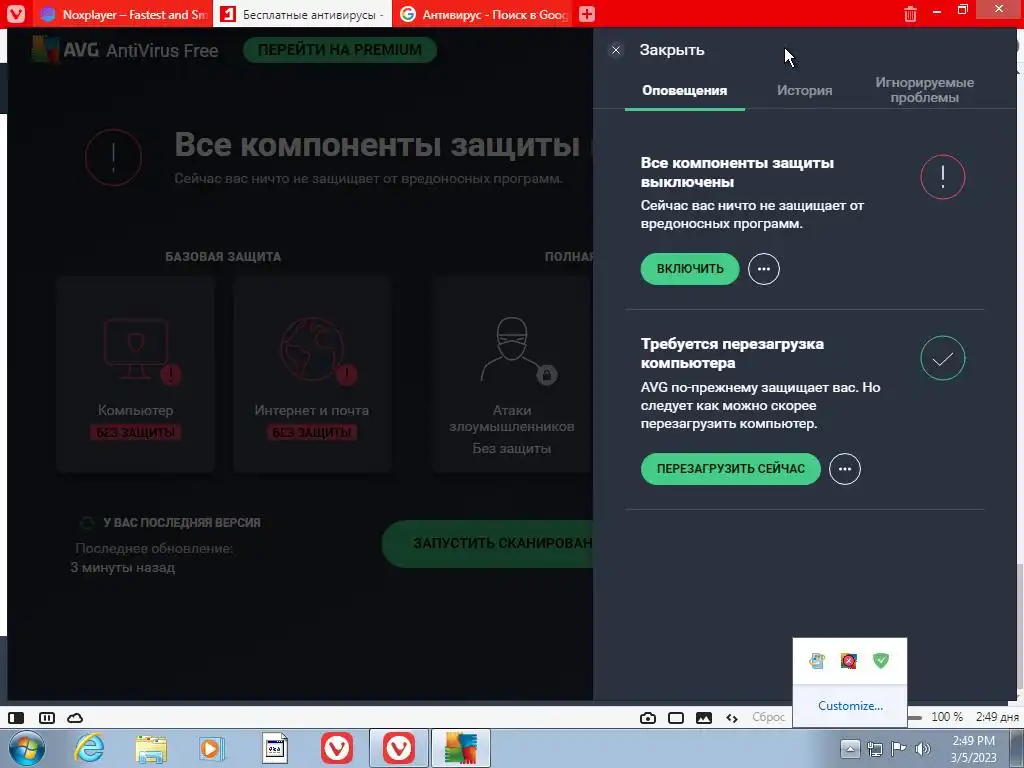Open Windows Media Player from taskbar
This screenshot has height=768, width=1024.
click(x=212, y=748)
